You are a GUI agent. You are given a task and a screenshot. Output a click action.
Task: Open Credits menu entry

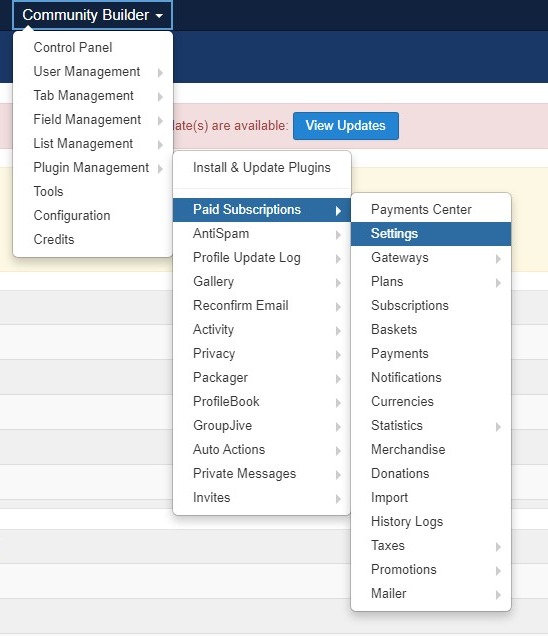[x=93, y=239]
